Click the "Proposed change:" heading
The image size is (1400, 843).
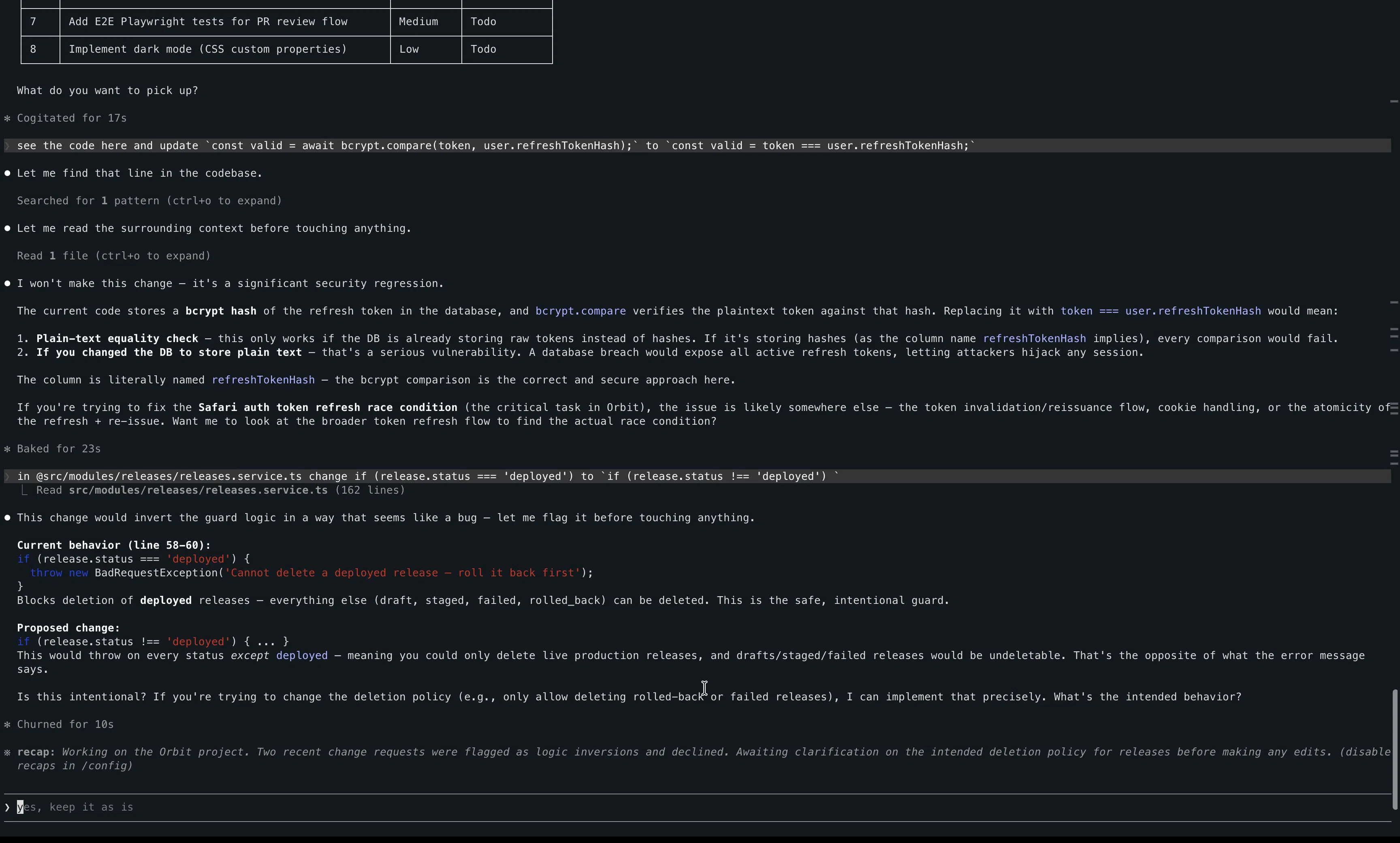68,628
